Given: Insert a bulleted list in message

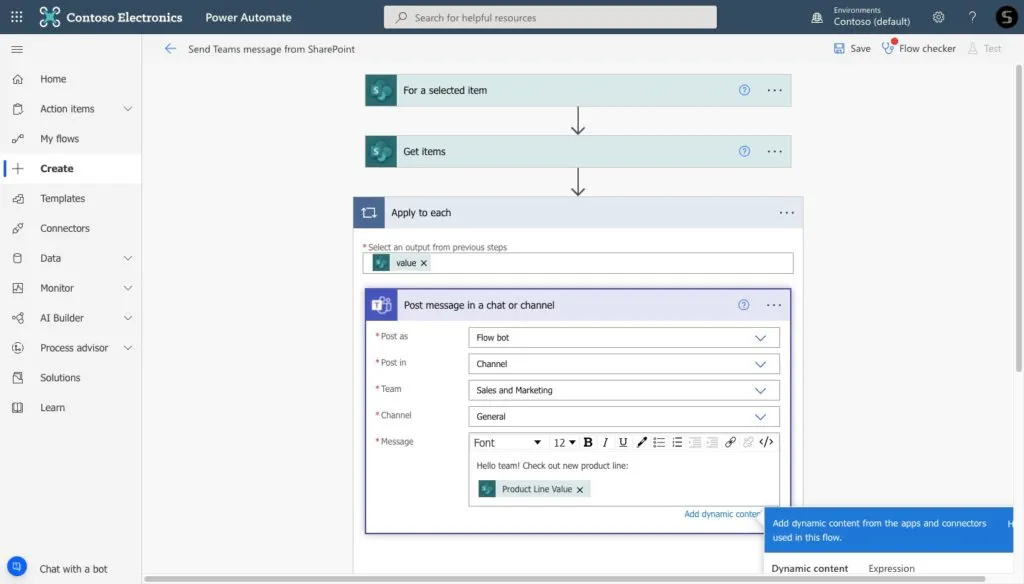Looking at the screenshot, I should pyautogui.click(x=659, y=442).
